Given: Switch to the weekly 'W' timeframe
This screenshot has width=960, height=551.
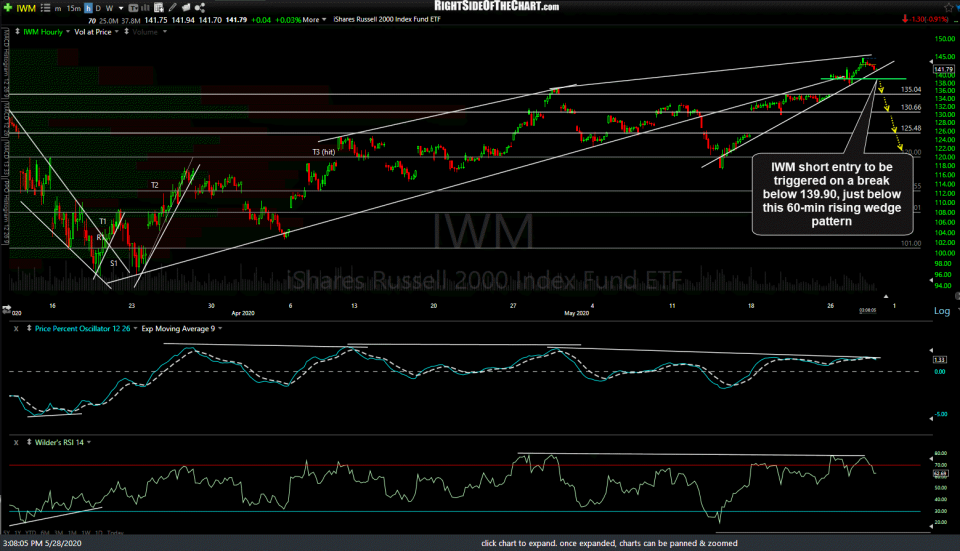Looking at the screenshot, I should click(x=110, y=8).
